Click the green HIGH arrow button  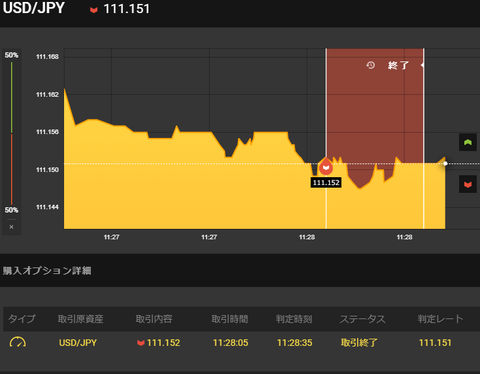pos(468,143)
